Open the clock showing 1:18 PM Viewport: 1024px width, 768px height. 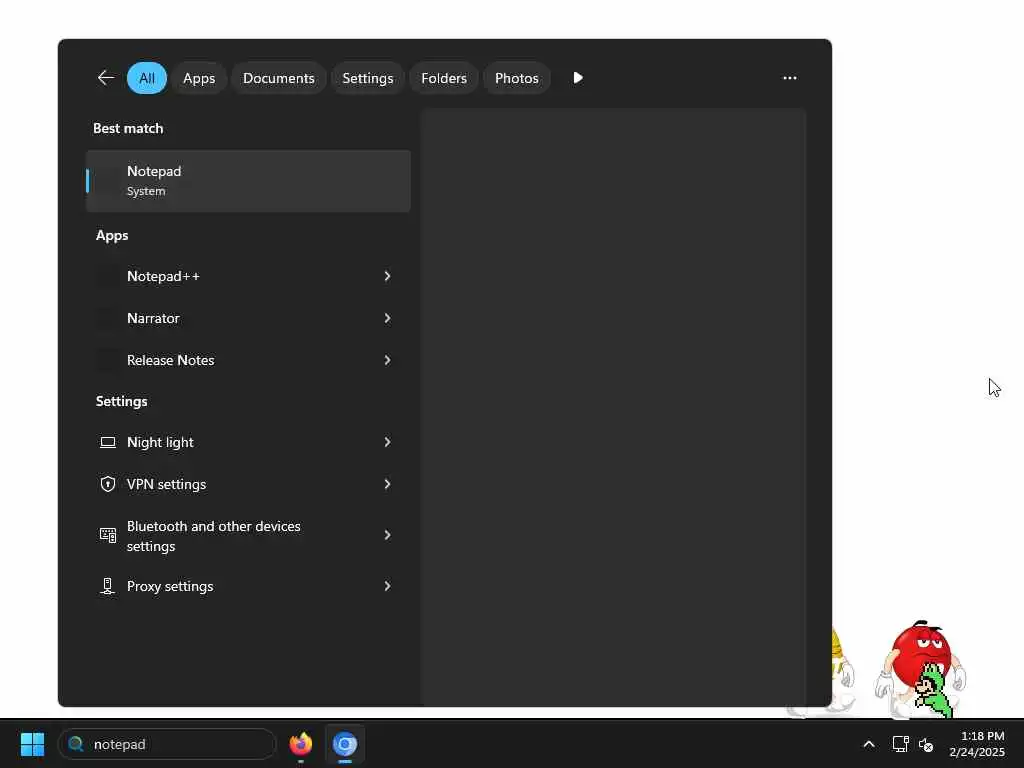(977, 744)
